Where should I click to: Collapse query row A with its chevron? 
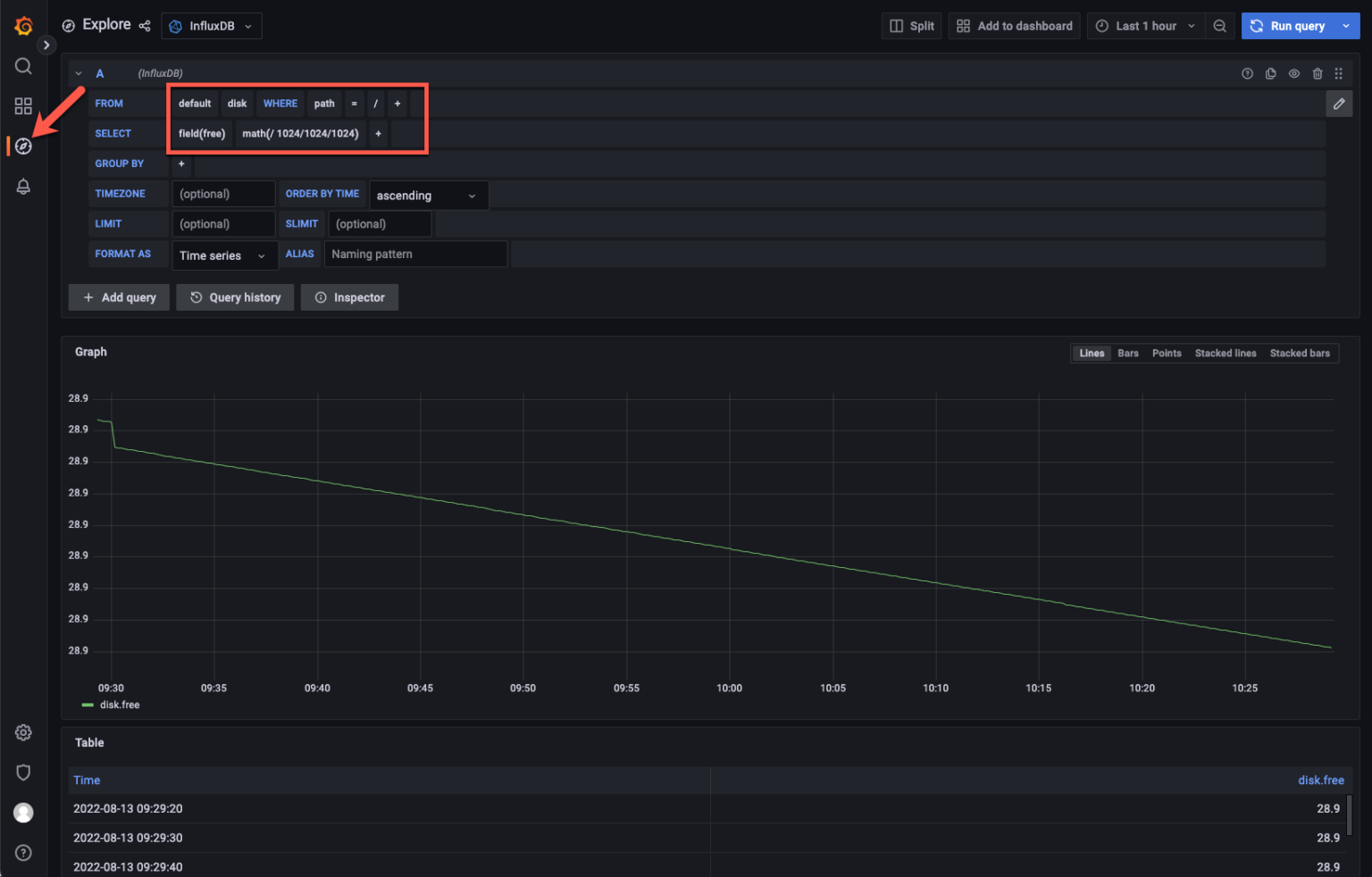coord(79,73)
